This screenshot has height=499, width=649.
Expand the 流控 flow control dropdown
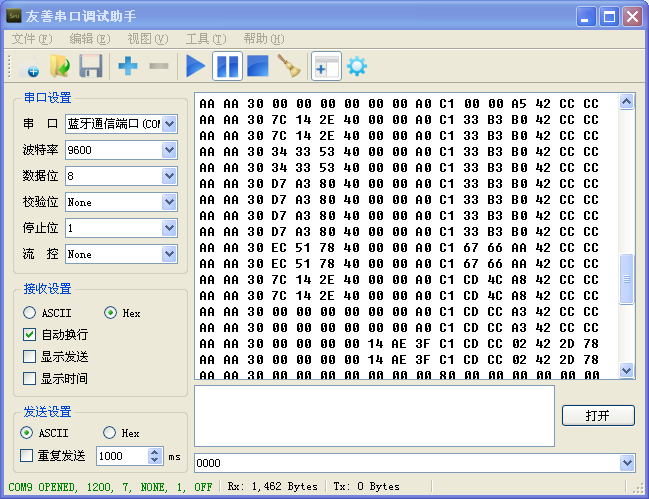169,254
